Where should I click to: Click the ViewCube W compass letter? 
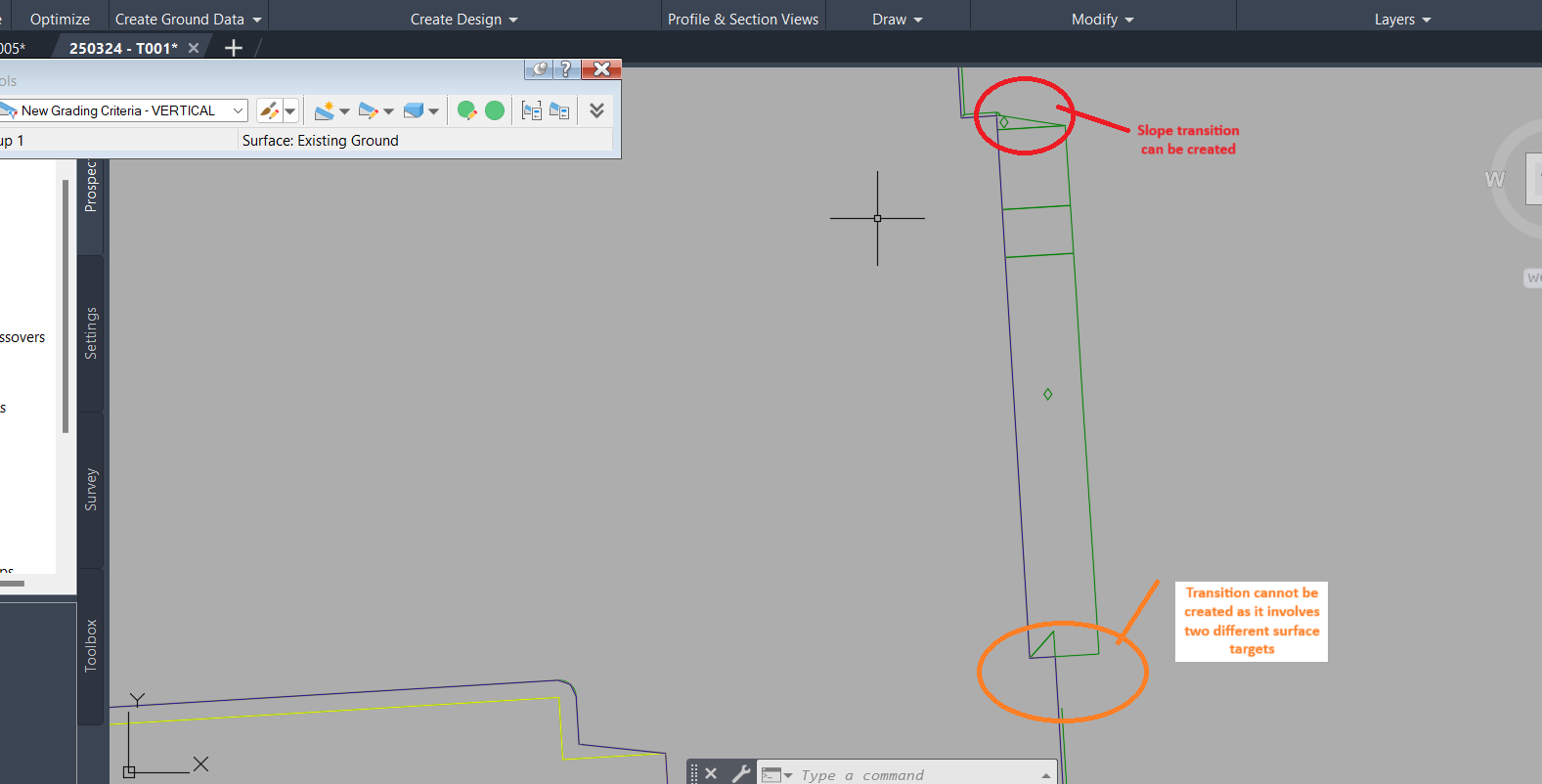1494,179
